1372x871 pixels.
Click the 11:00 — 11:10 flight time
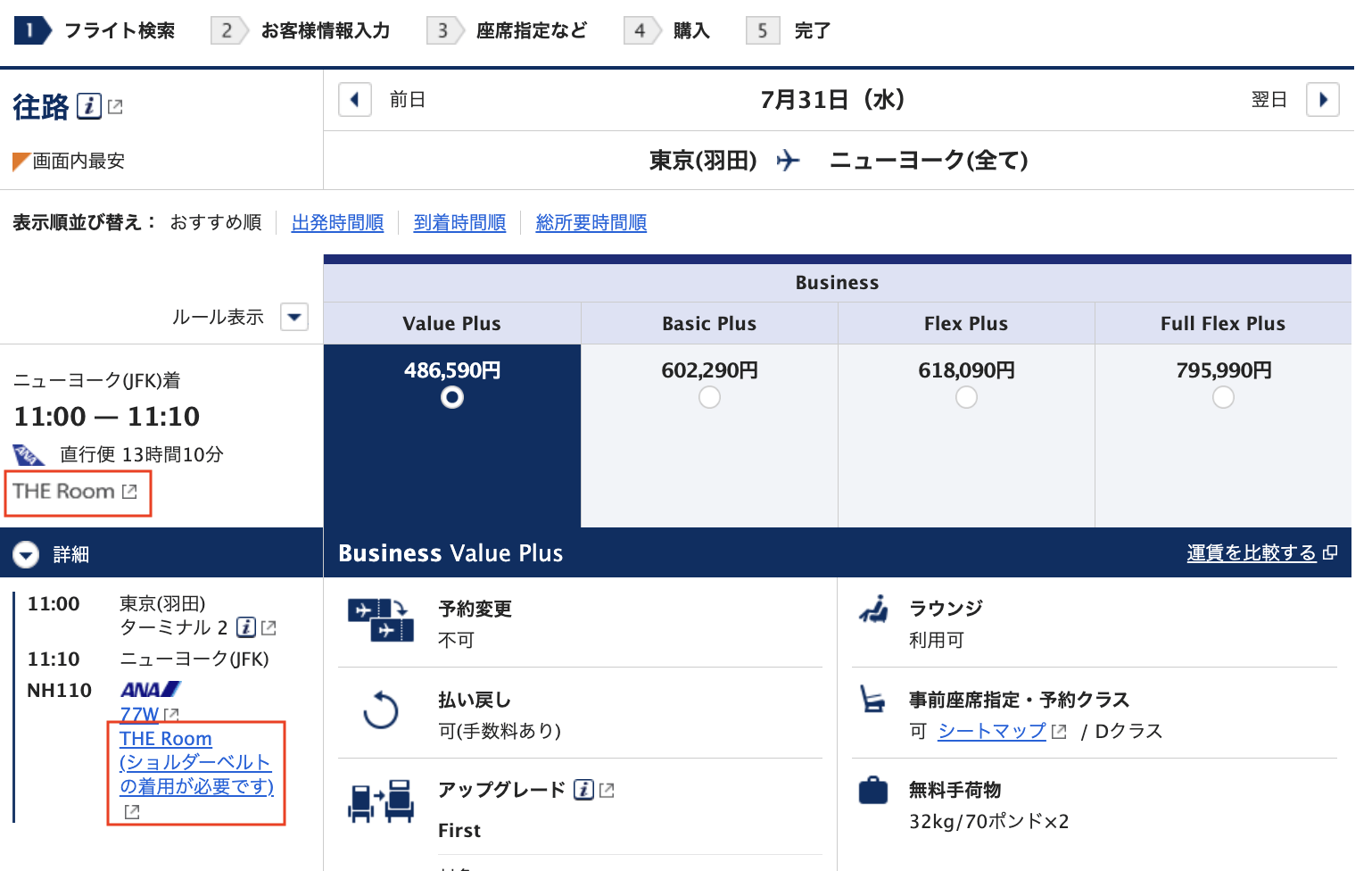(x=107, y=416)
